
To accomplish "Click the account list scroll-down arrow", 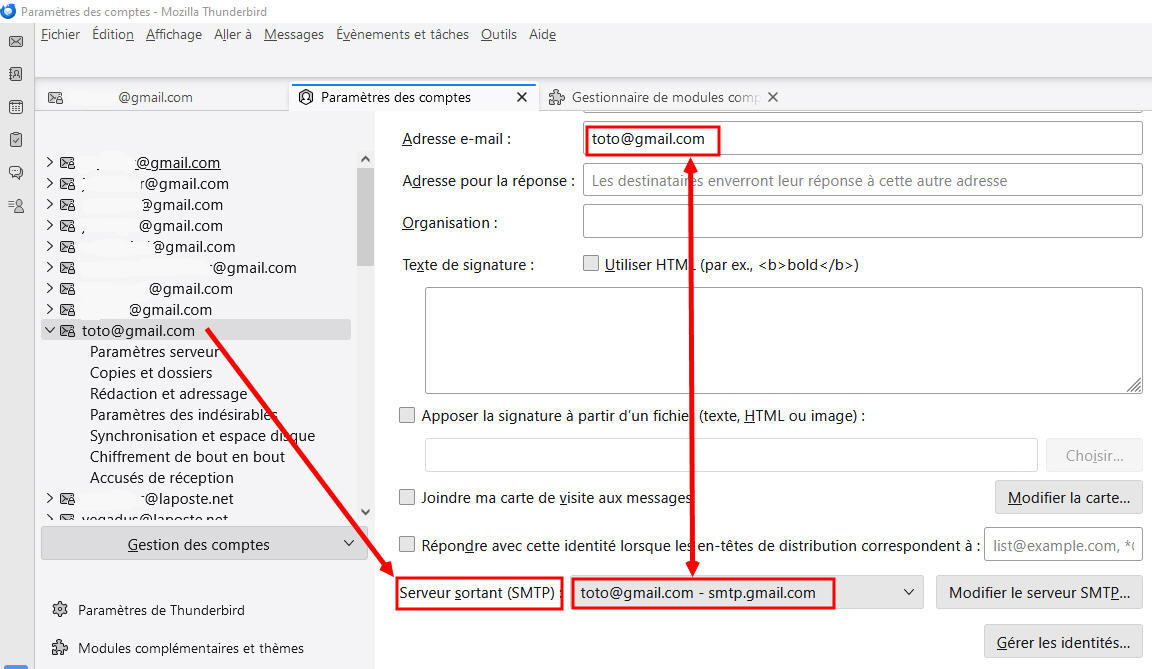I will pyautogui.click(x=365, y=512).
